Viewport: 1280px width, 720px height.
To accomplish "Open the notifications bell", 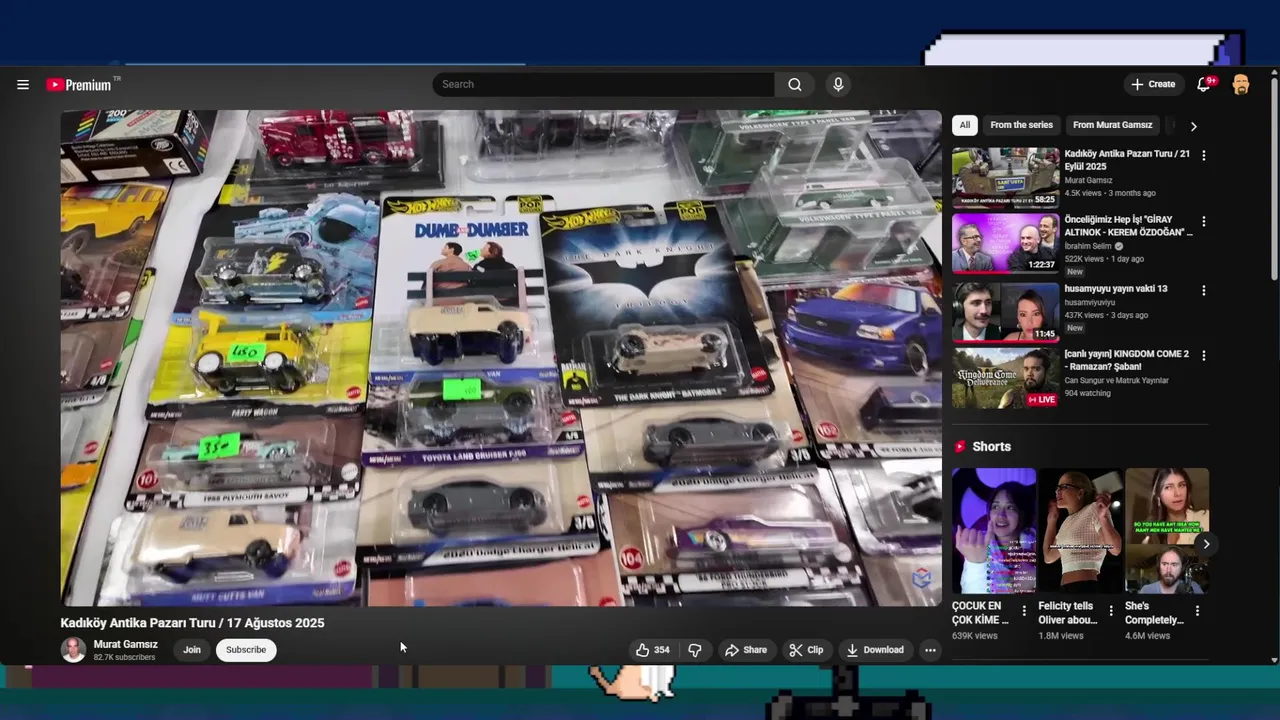I will (1204, 85).
